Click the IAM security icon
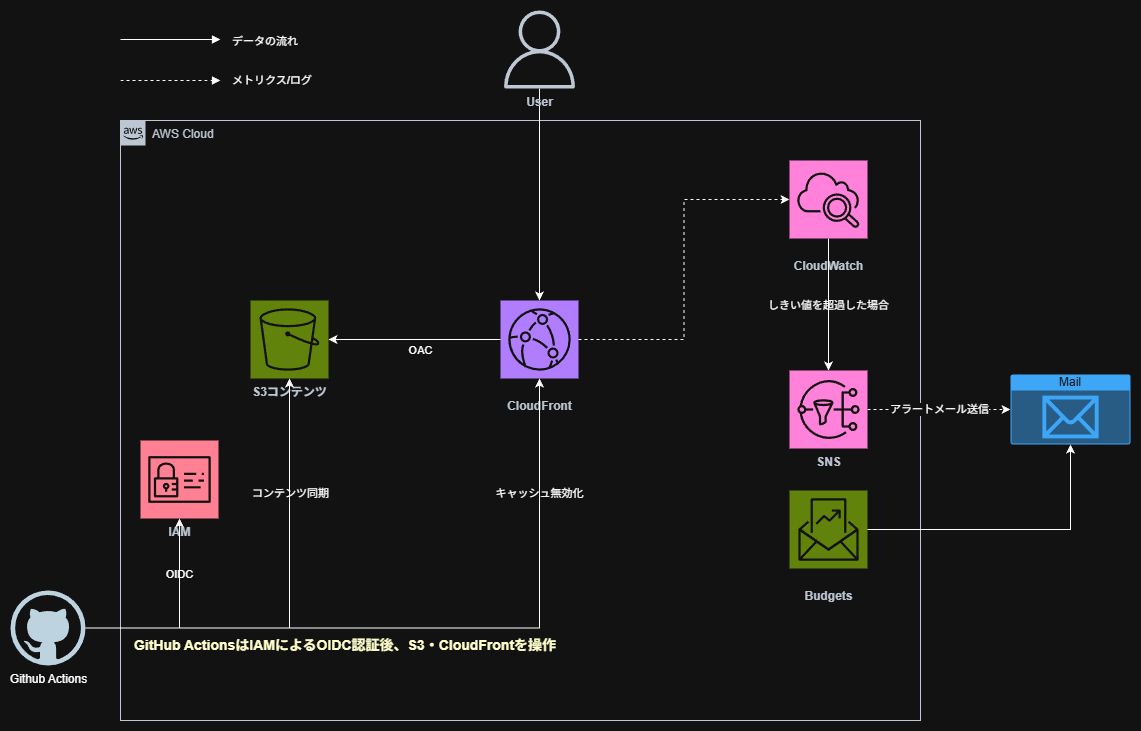1141x731 pixels. pos(179,479)
